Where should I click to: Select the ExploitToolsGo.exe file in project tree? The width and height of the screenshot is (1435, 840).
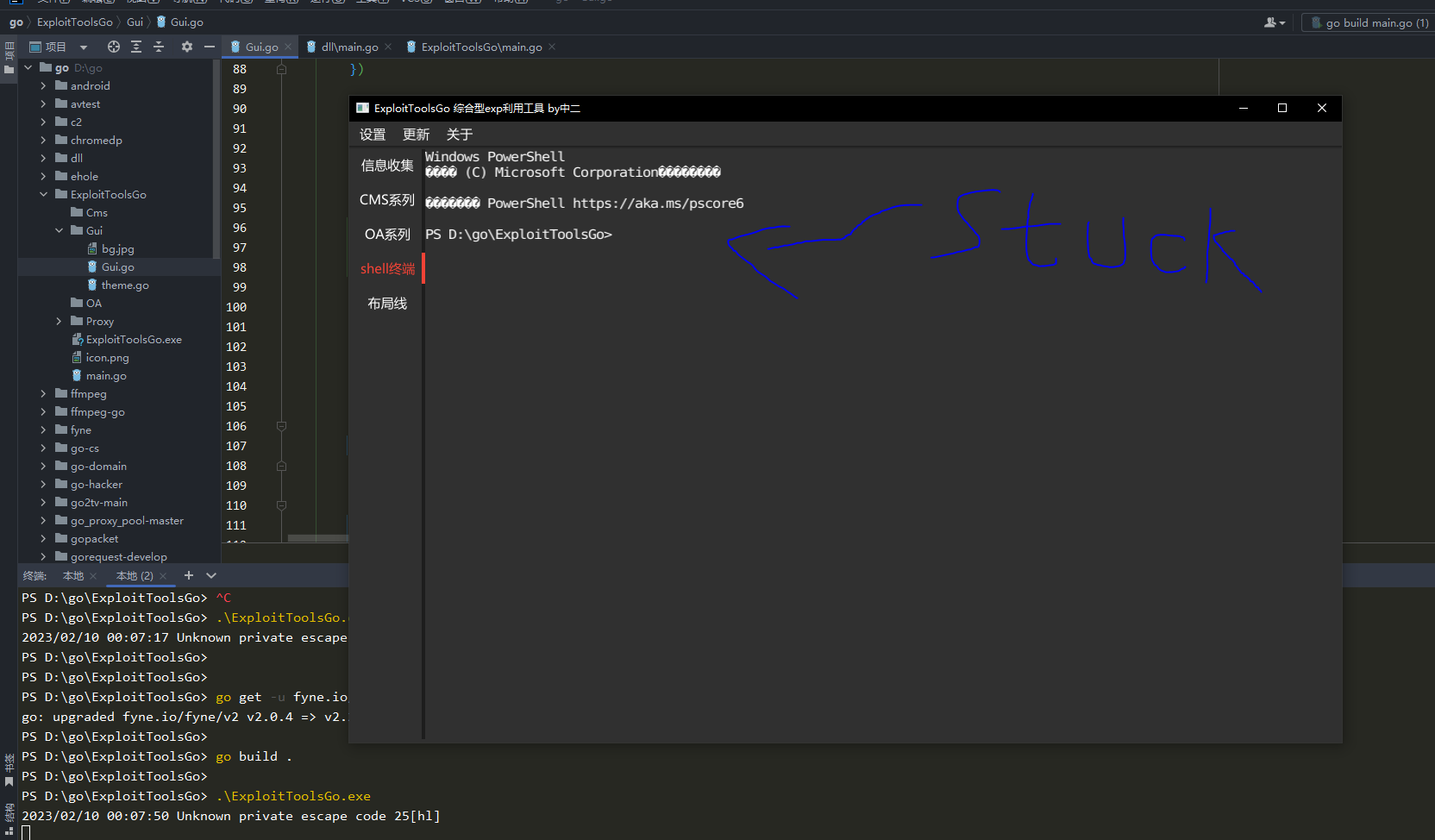pyautogui.click(x=135, y=339)
